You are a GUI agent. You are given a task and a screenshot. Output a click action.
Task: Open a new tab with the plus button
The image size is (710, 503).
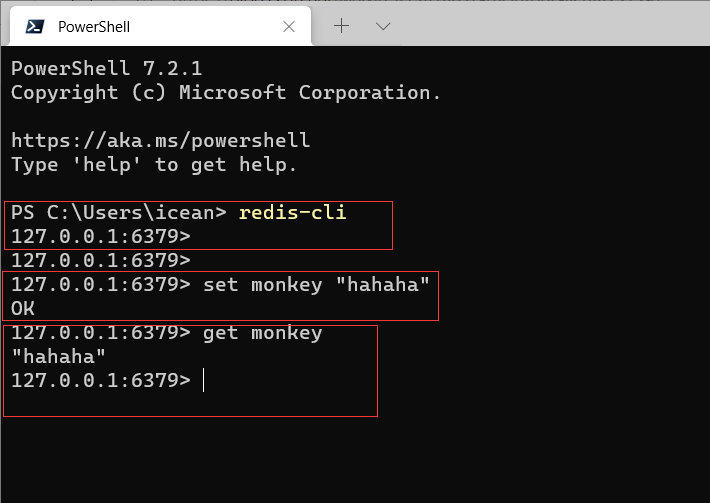coord(341,26)
